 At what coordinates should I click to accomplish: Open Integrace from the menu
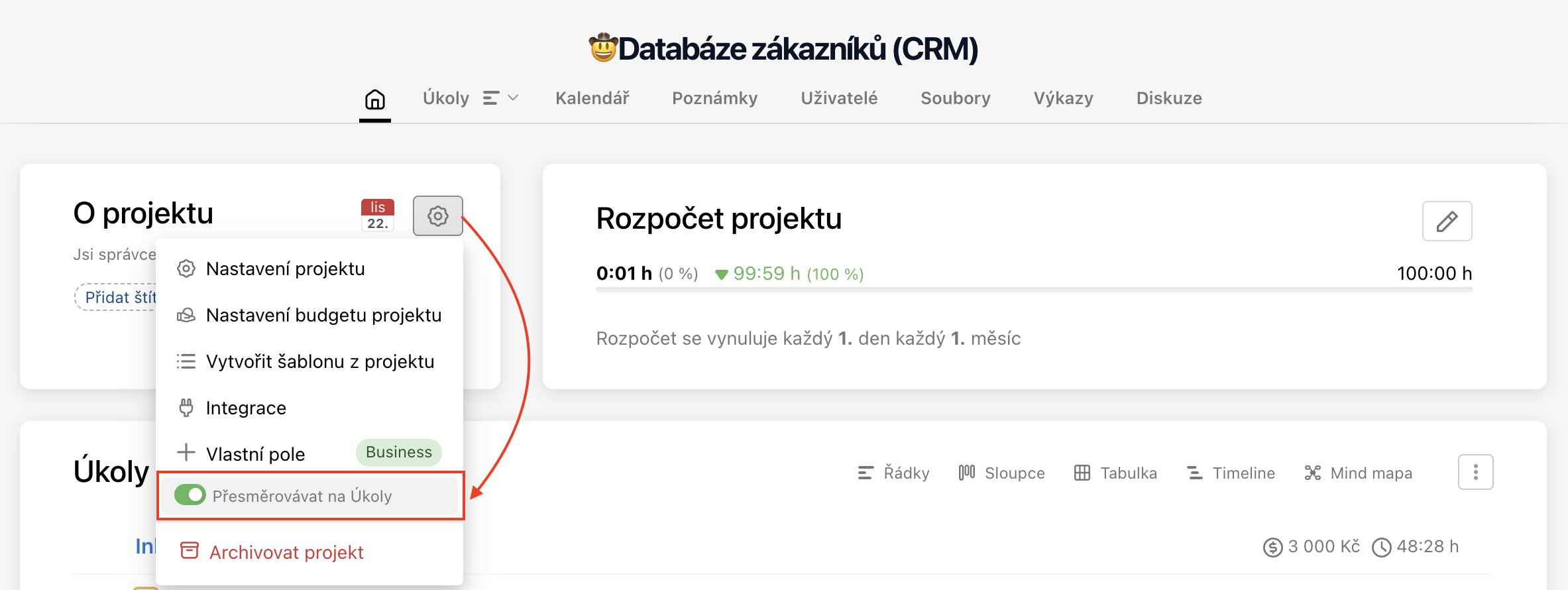click(309, 408)
